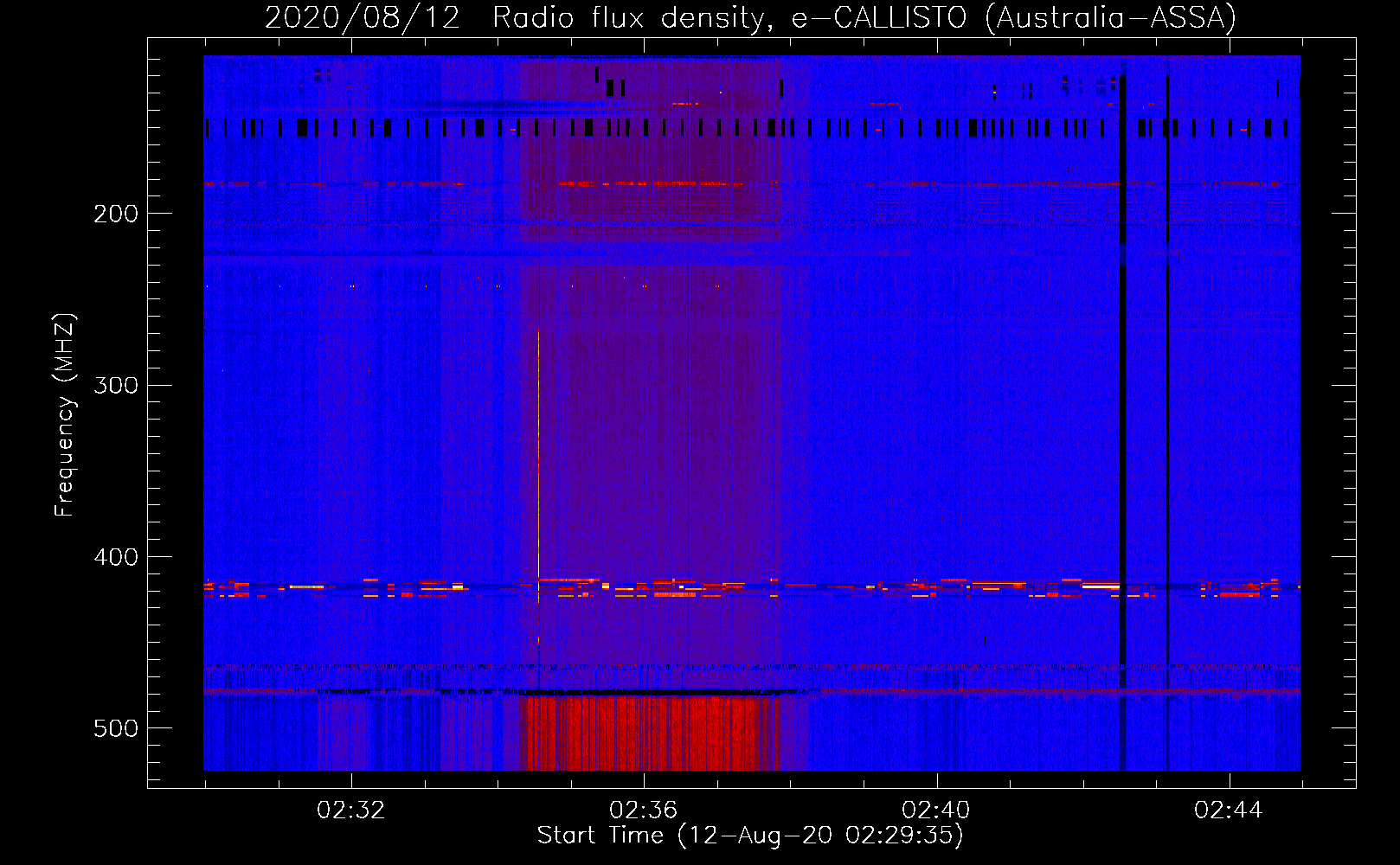Click the 02:32 time tick label
The width and height of the screenshot is (1400, 865).
[x=350, y=811]
